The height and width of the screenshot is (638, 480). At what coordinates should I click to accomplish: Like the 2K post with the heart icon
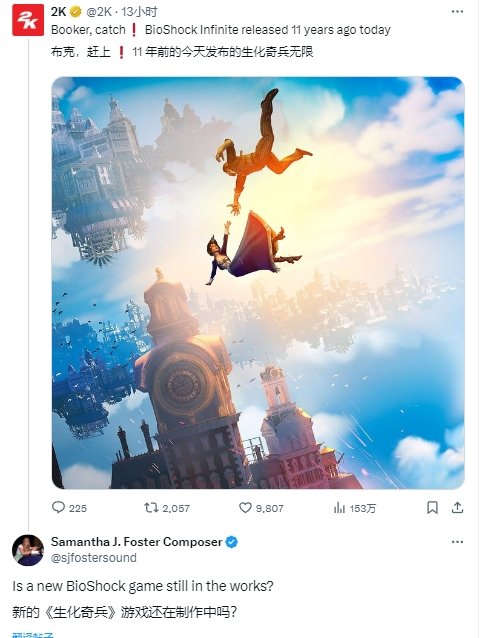coord(245,507)
